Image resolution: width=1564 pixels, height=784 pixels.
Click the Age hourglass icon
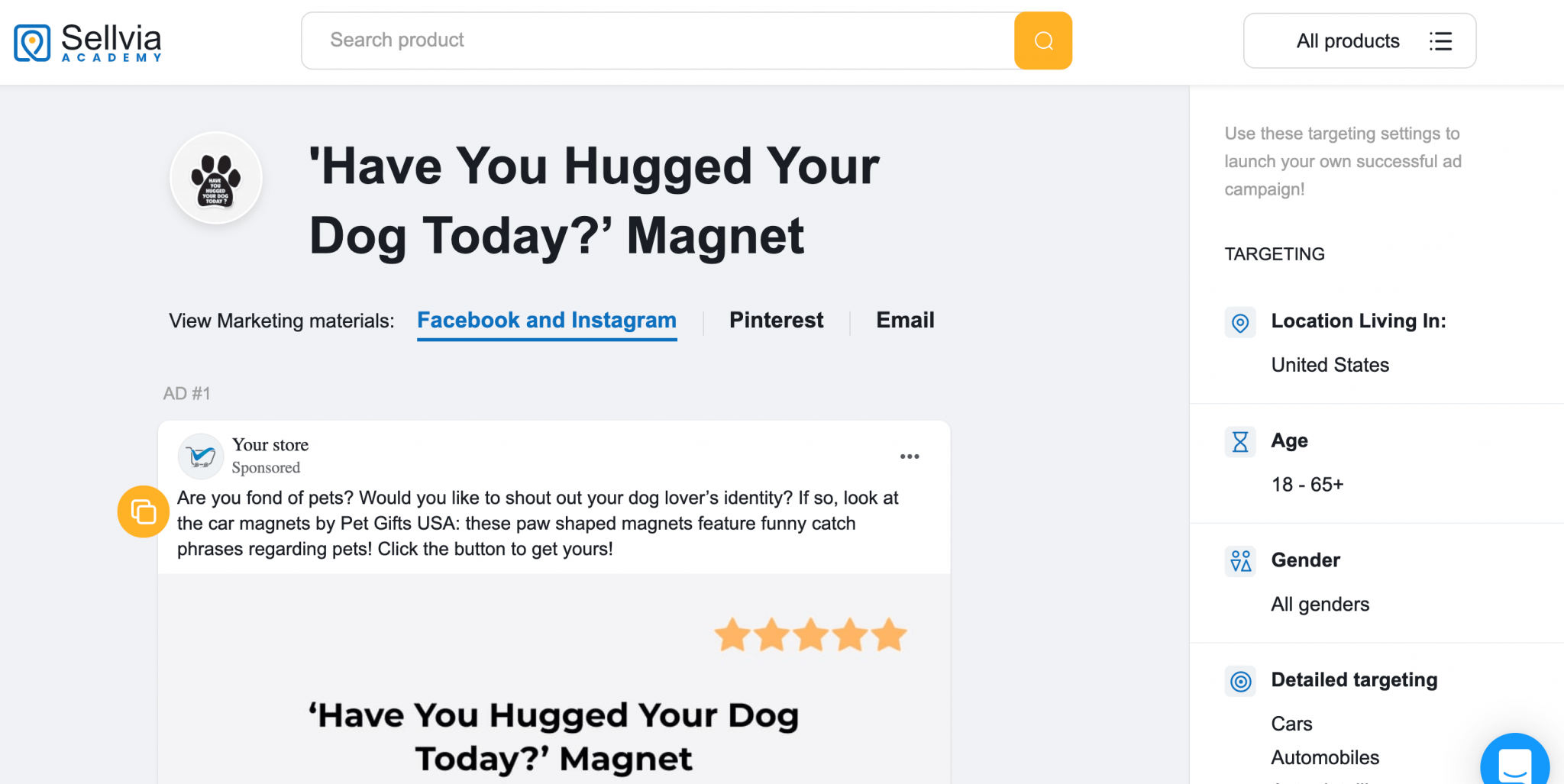point(1240,441)
